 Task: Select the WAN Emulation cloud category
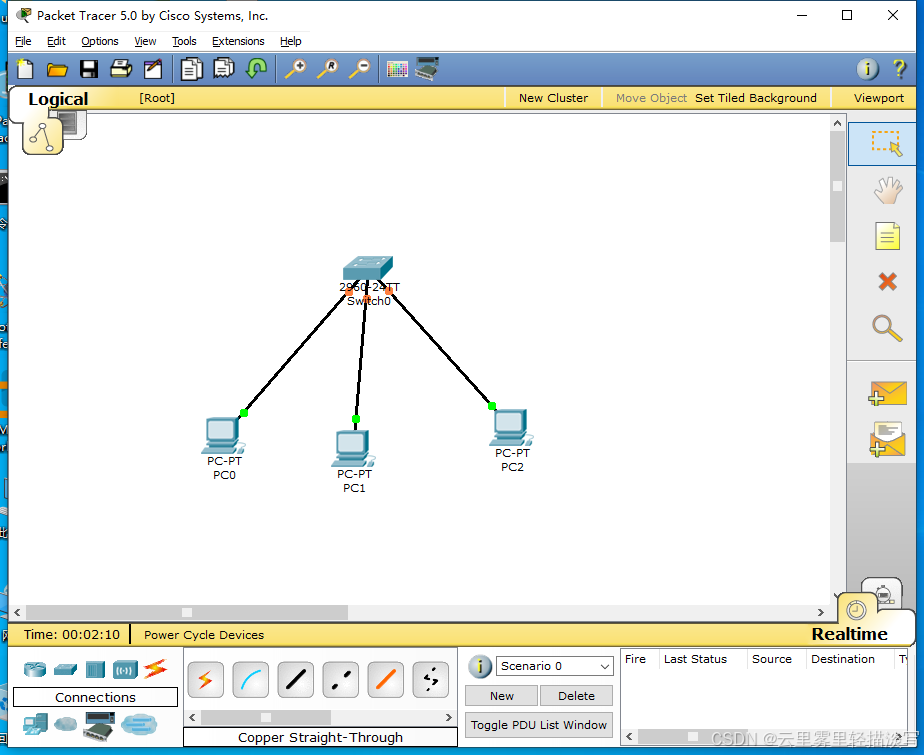(65, 724)
